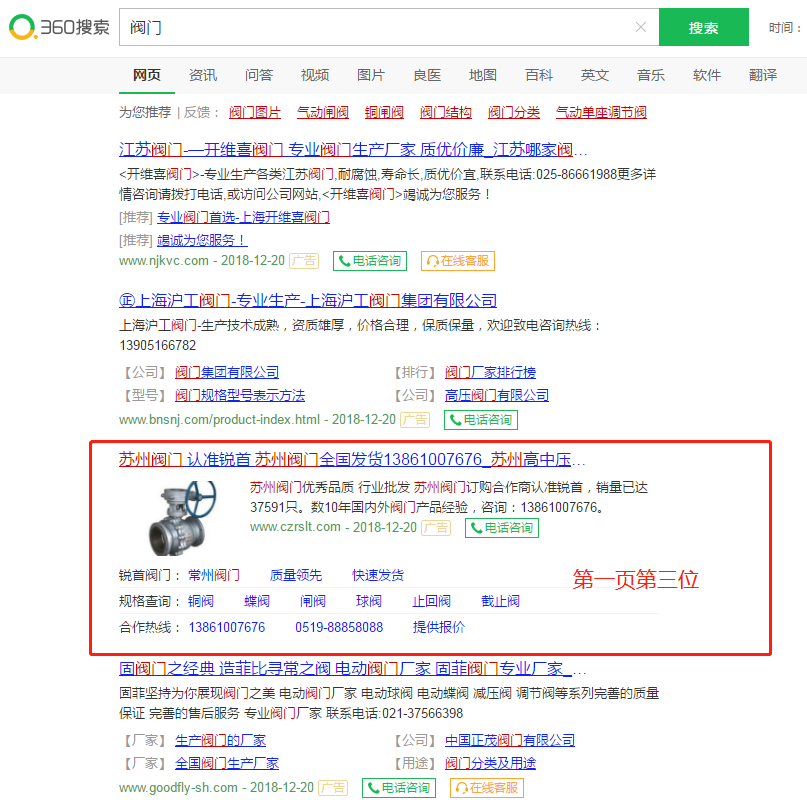Open the 生产阀门的厂家 sublink

click(220, 741)
